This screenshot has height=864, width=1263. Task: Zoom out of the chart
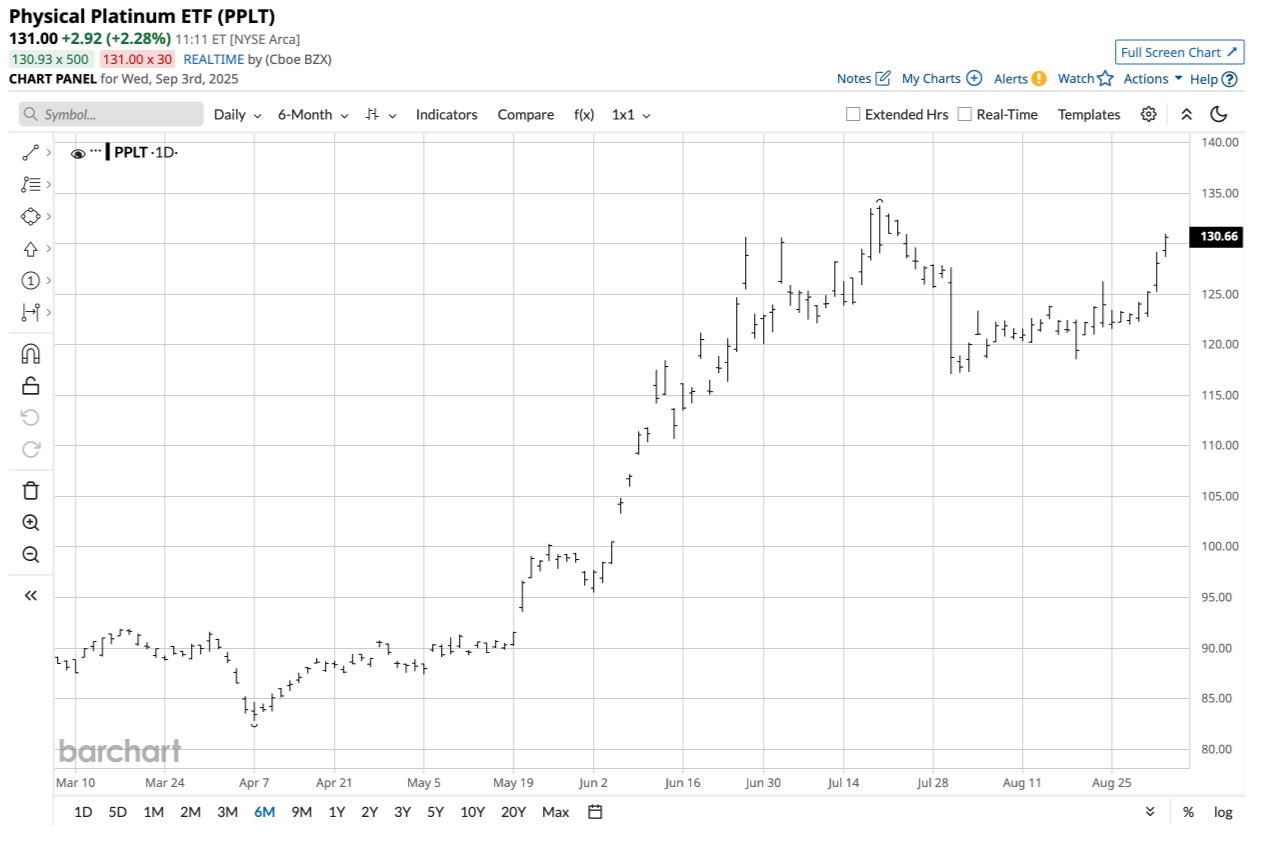click(x=30, y=554)
